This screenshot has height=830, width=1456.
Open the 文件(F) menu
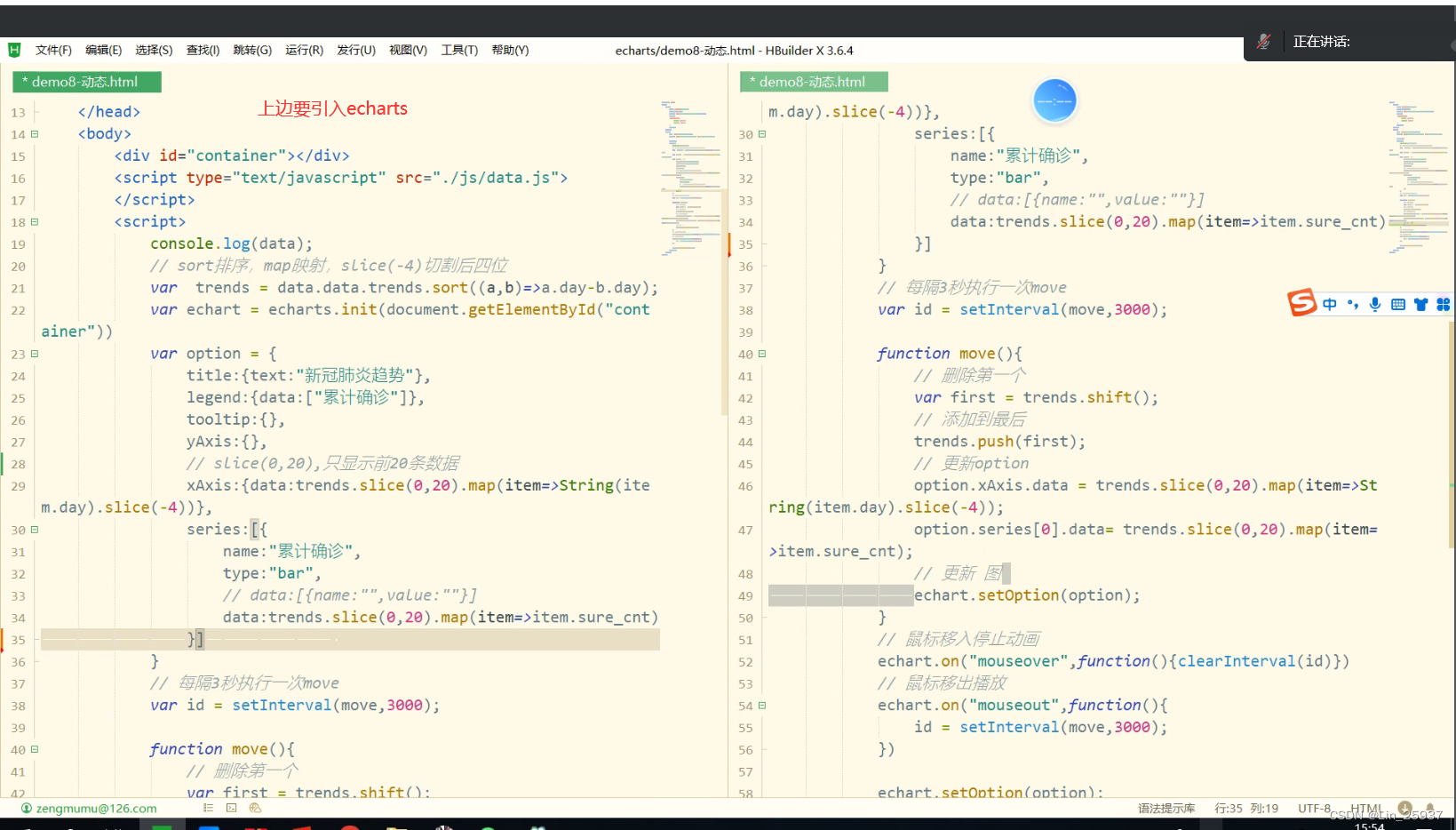coord(53,50)
